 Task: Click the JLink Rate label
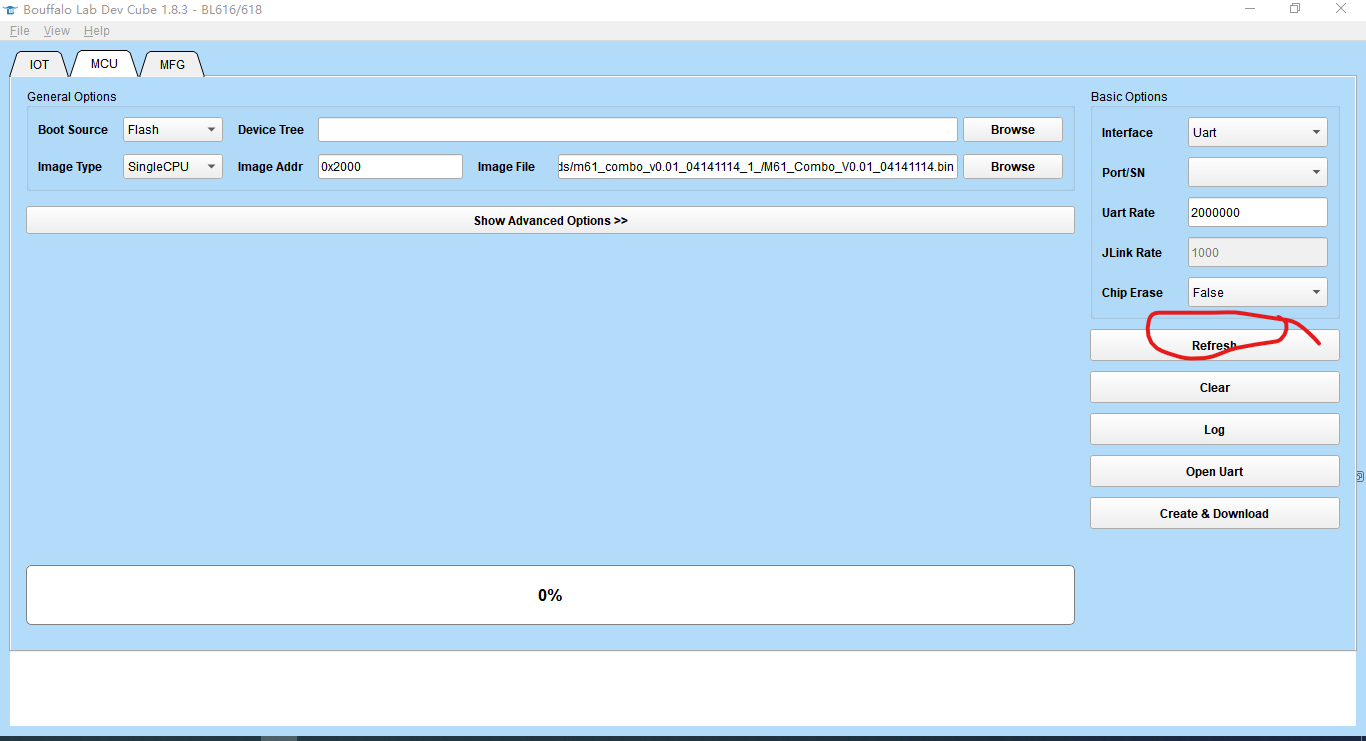click(1132, 253)
